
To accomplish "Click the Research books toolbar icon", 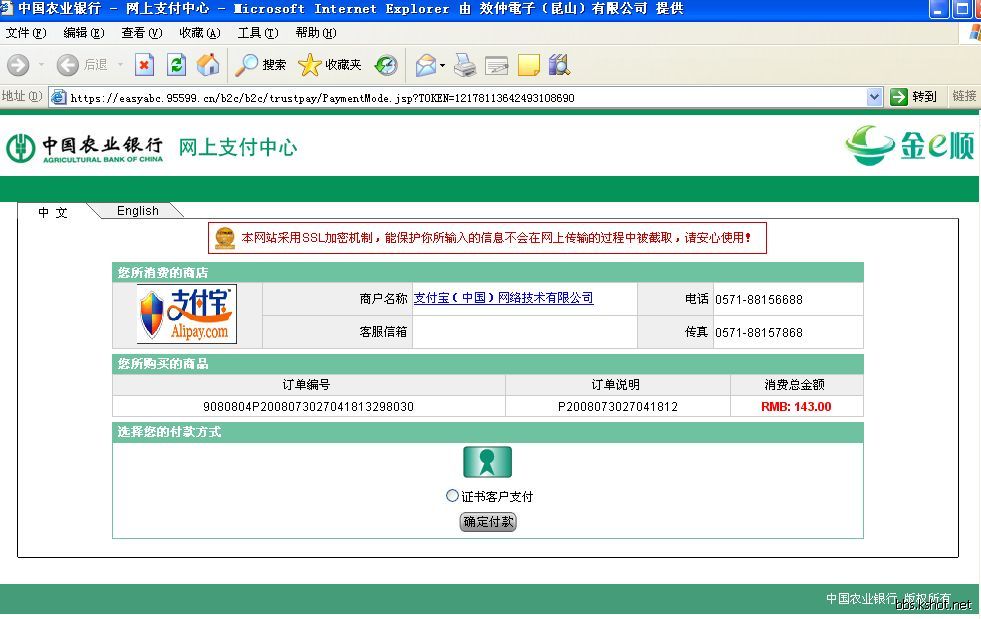I will (559, 64).
